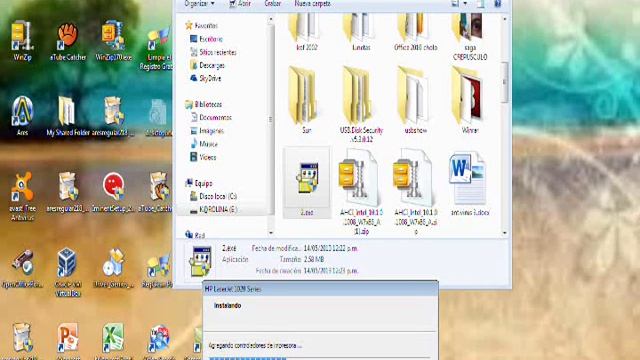Select Disco local (C:) drive
This screenshot has width=640, height=360.
tap(213, 196)
